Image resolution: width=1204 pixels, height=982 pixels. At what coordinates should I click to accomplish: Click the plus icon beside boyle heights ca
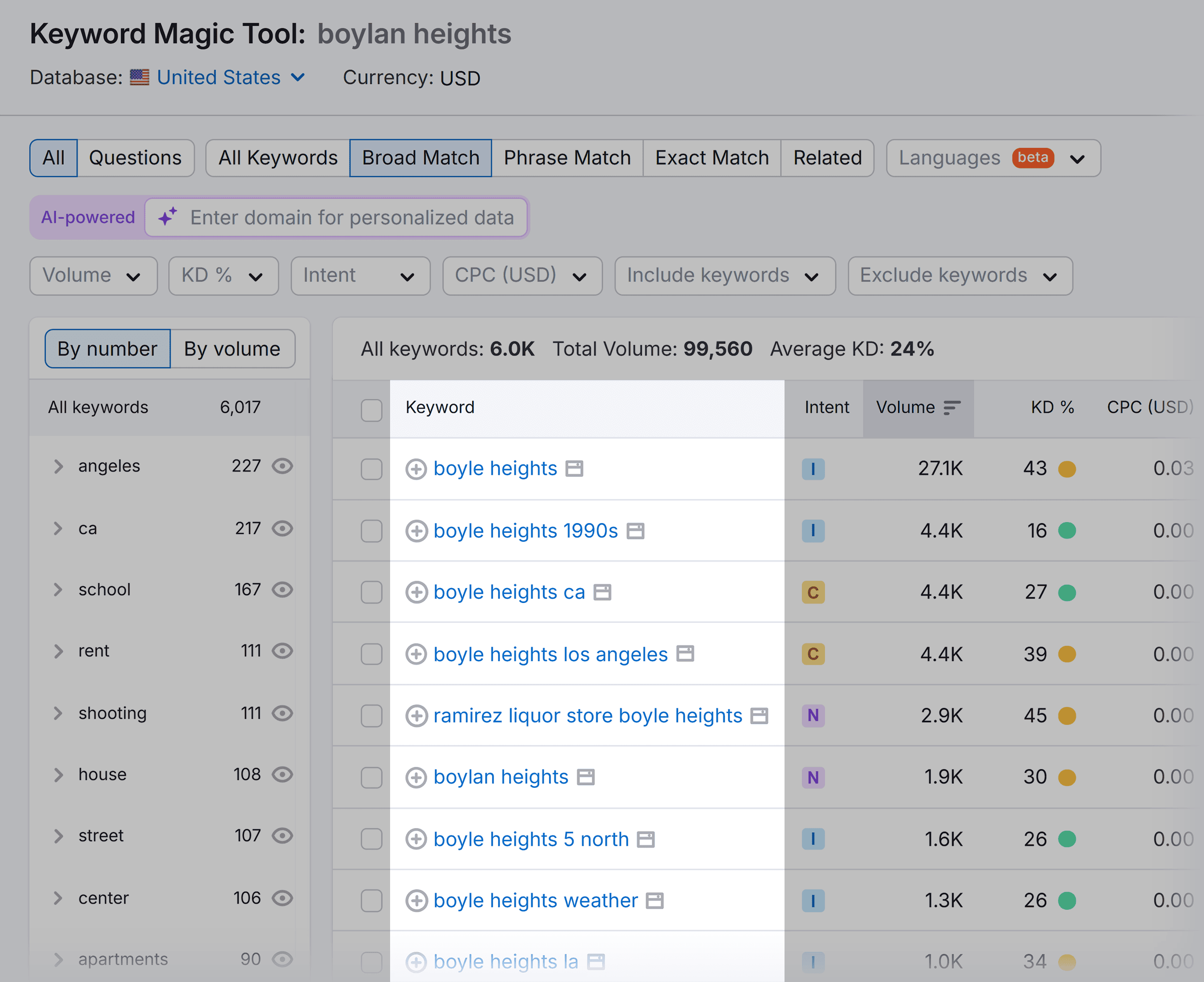click(416, 592)
